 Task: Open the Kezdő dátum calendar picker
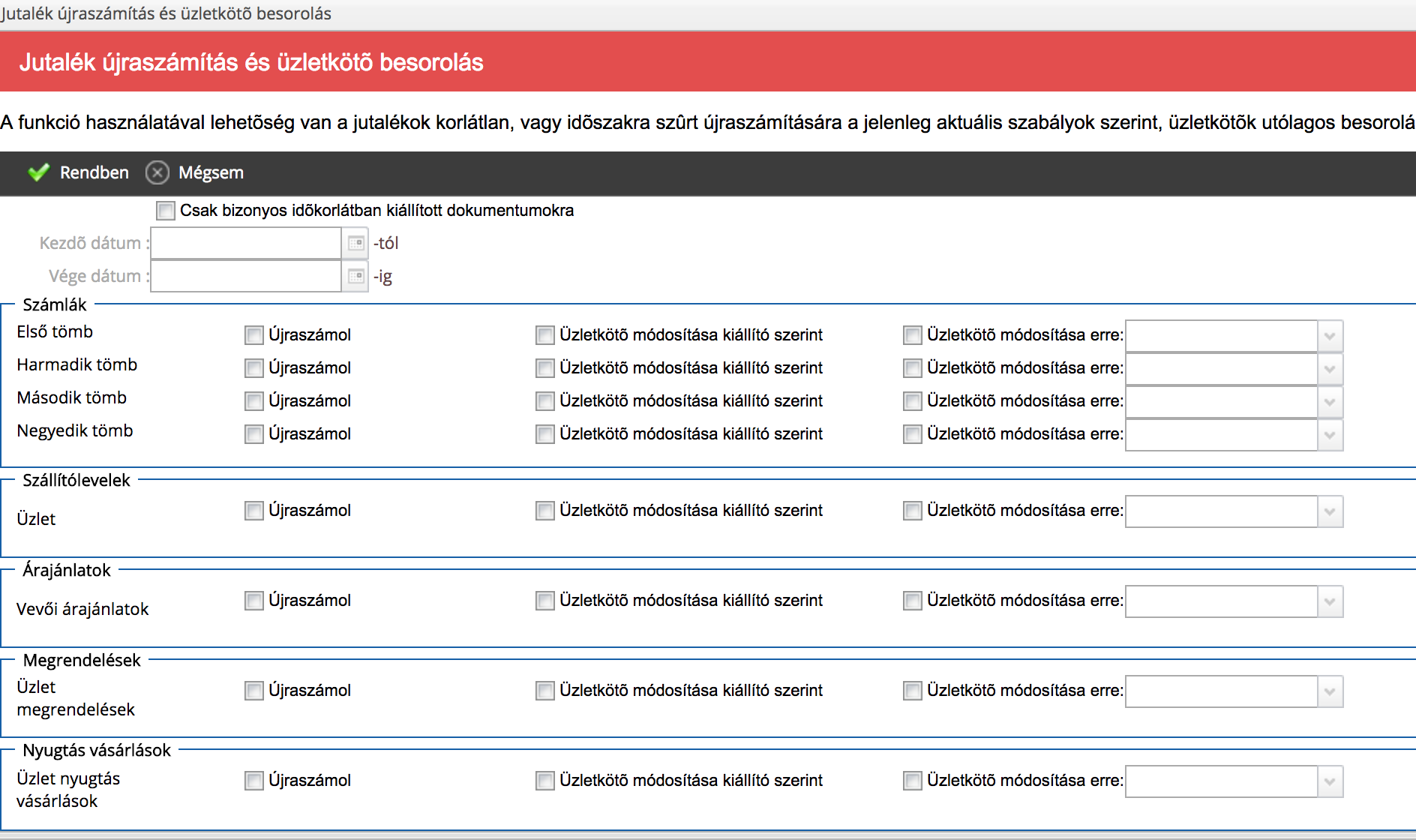(355, 243)
